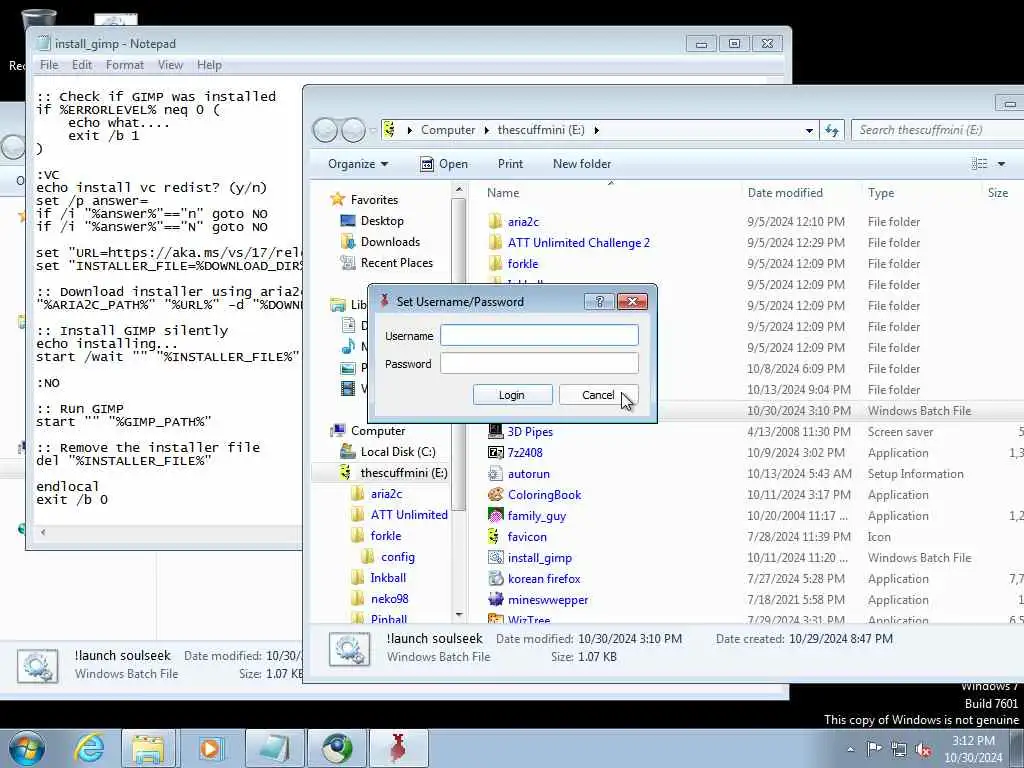Click the Local Disk (C:) drive icon

coord(348,451)
